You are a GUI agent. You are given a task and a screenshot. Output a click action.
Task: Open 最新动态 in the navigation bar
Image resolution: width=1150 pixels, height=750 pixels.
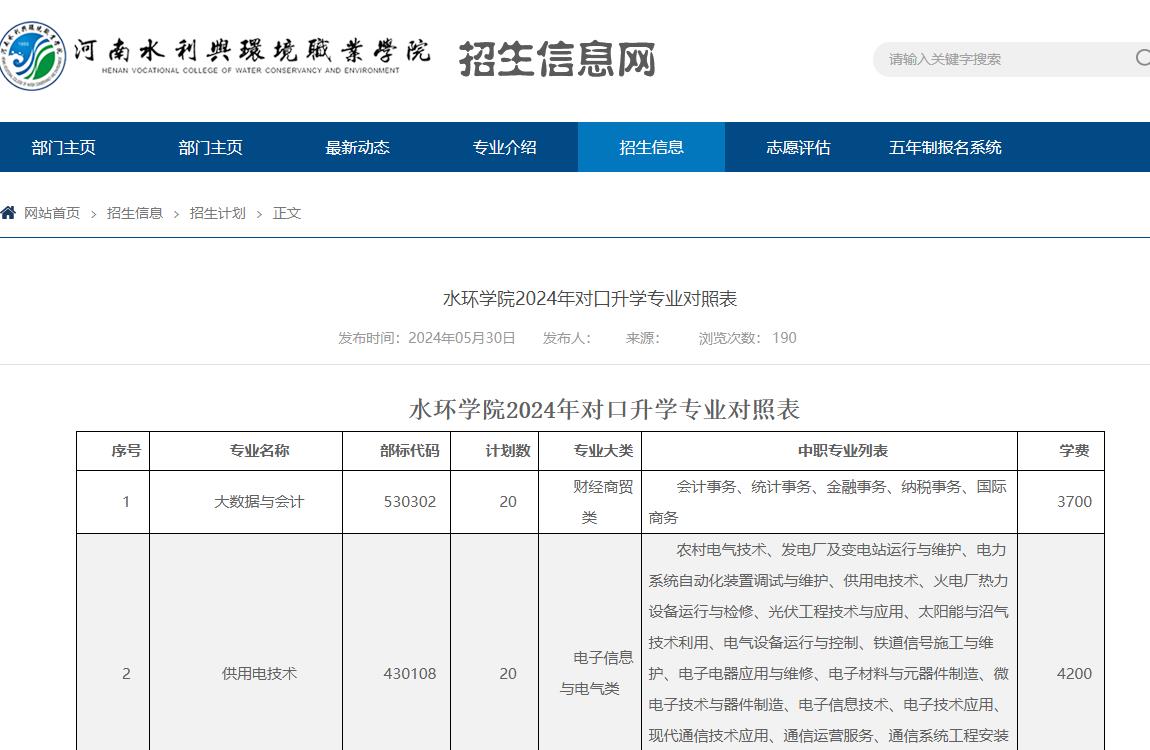click(x=358, y=147)
